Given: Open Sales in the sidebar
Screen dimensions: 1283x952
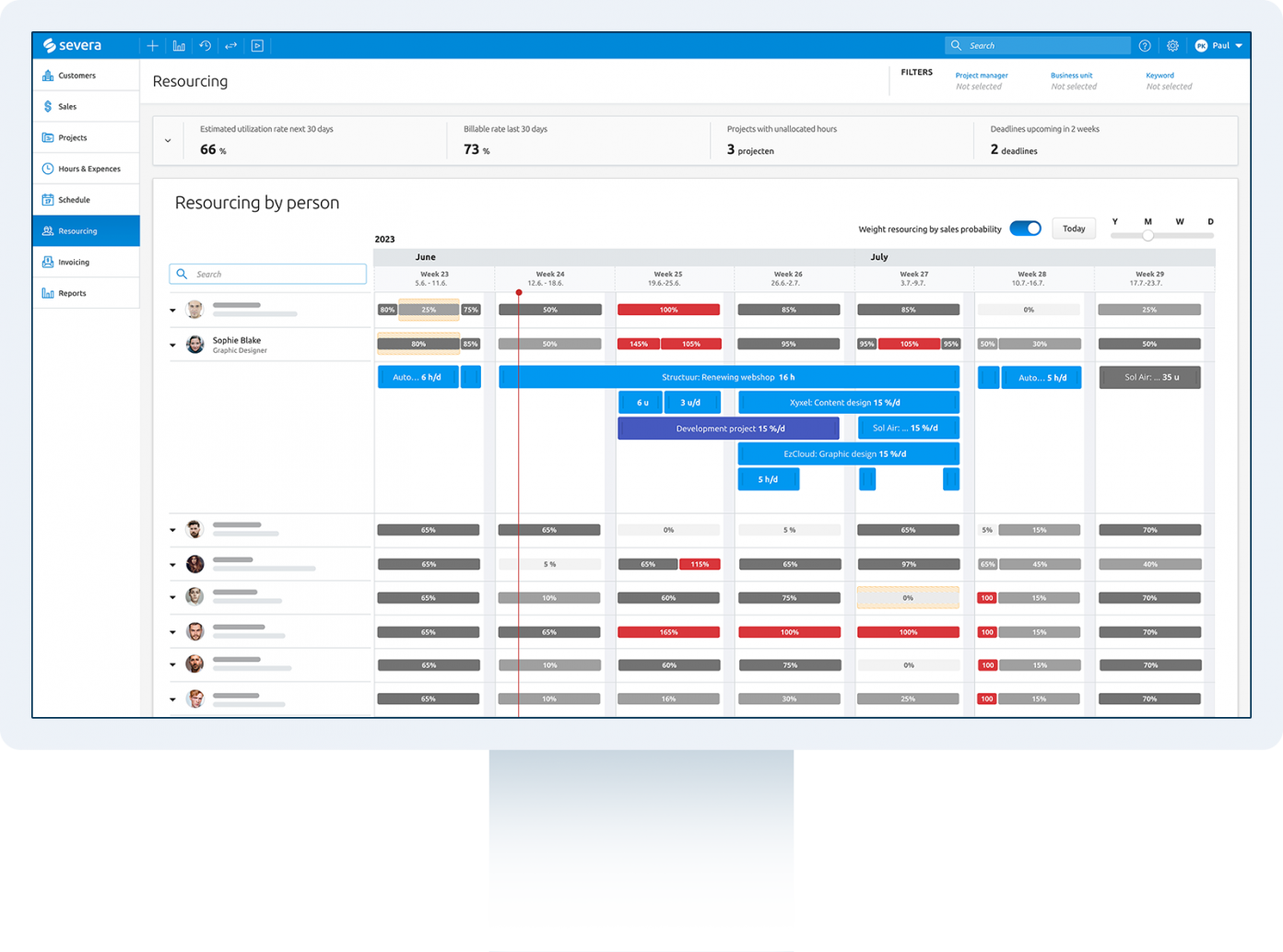Looking at the screenshot, I should pos(86,107).
